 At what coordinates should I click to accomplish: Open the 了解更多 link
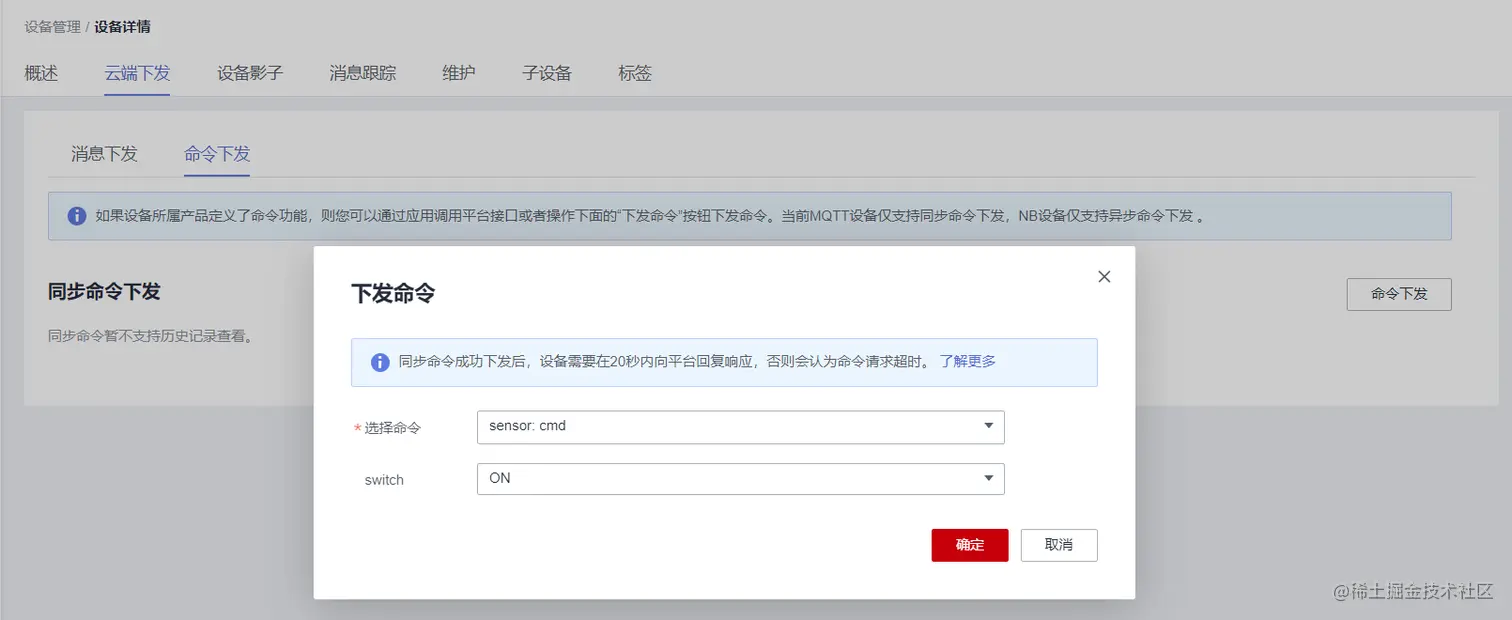(967, 361)
